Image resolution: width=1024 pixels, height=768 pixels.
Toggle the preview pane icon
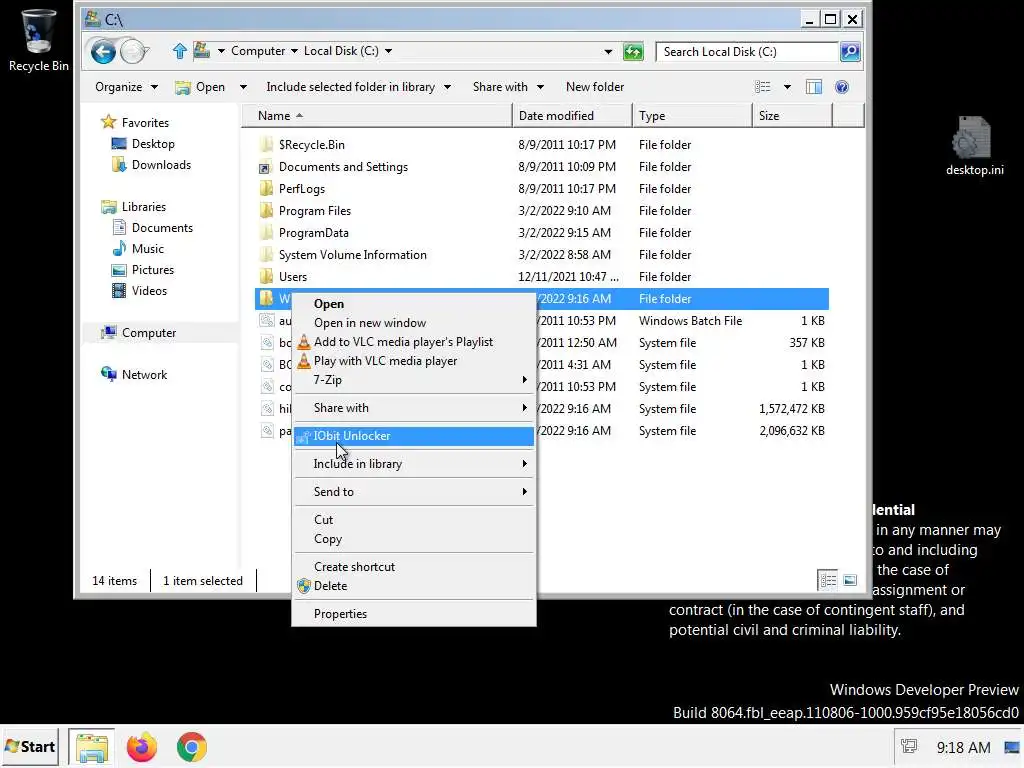(x=814, y=87)
